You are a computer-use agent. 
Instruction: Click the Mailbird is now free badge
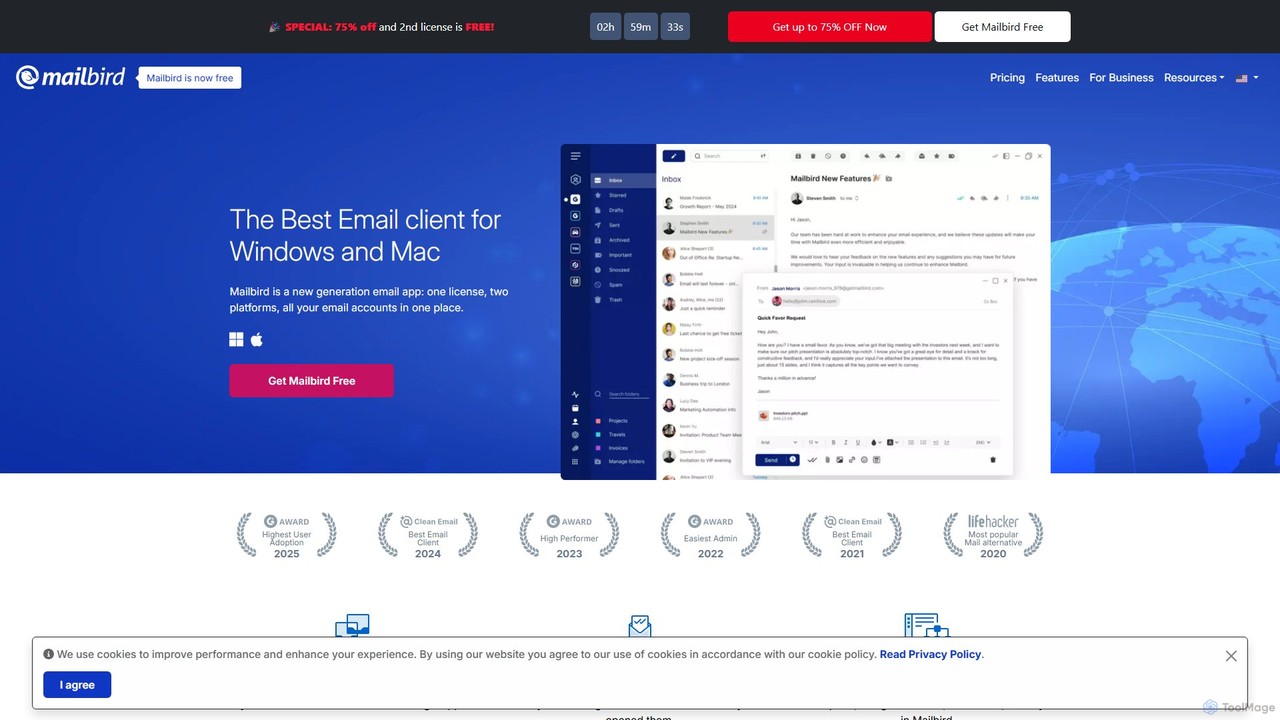coord(190,78)
